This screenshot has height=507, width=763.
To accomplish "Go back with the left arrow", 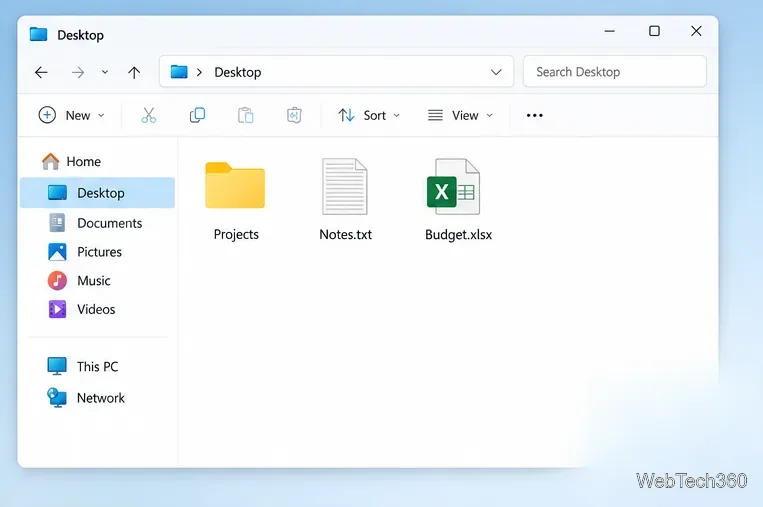I will point(41,72).
